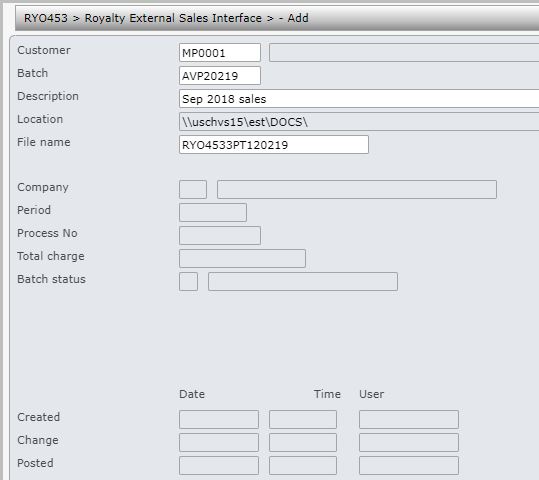Click the Created date field
The height and width of the screenshot is (480, 539).
coord(219,419)
